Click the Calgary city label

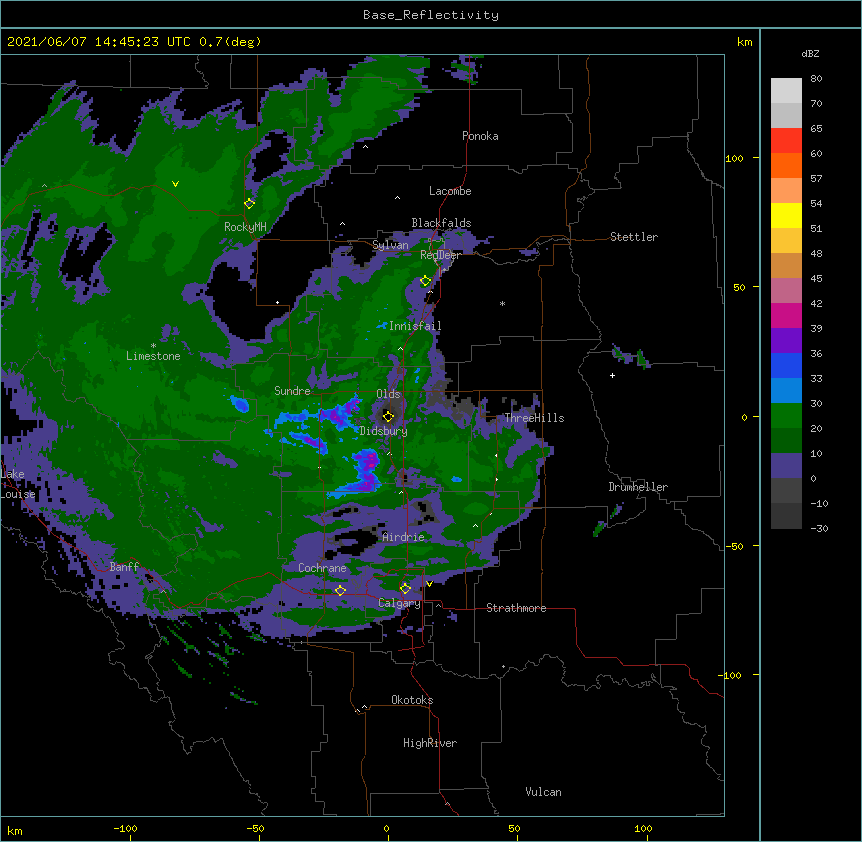tap(399, 603)
